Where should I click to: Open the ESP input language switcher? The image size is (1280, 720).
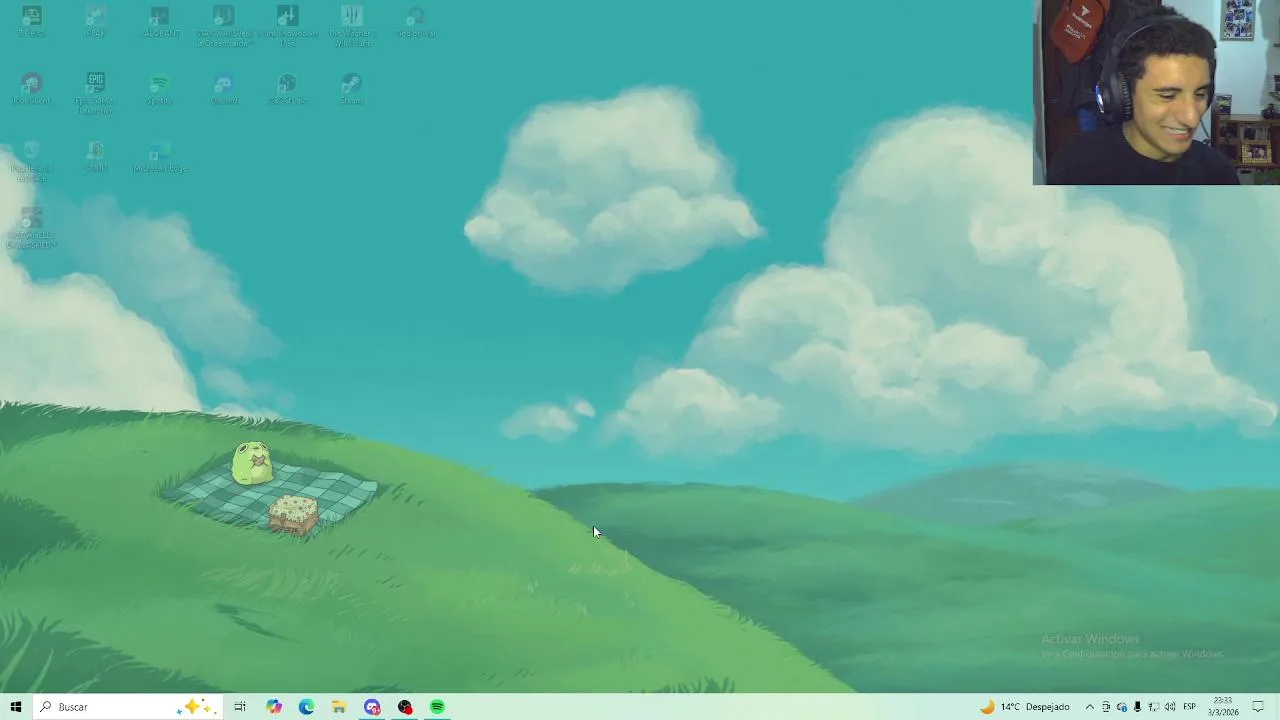pos(1190,707)
